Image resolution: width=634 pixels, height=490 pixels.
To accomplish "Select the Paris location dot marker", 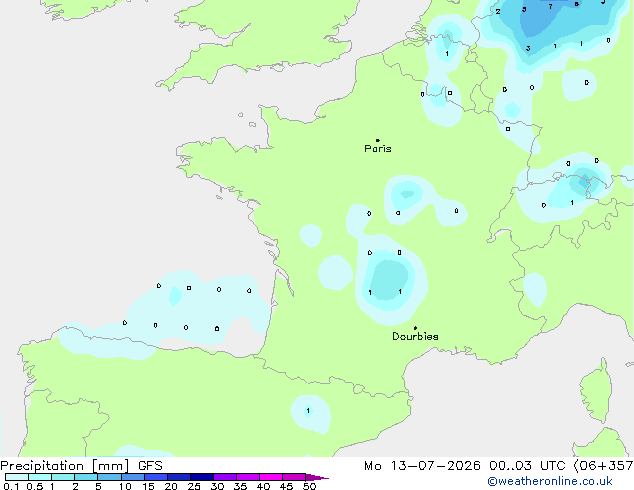I will click(378, 140).
